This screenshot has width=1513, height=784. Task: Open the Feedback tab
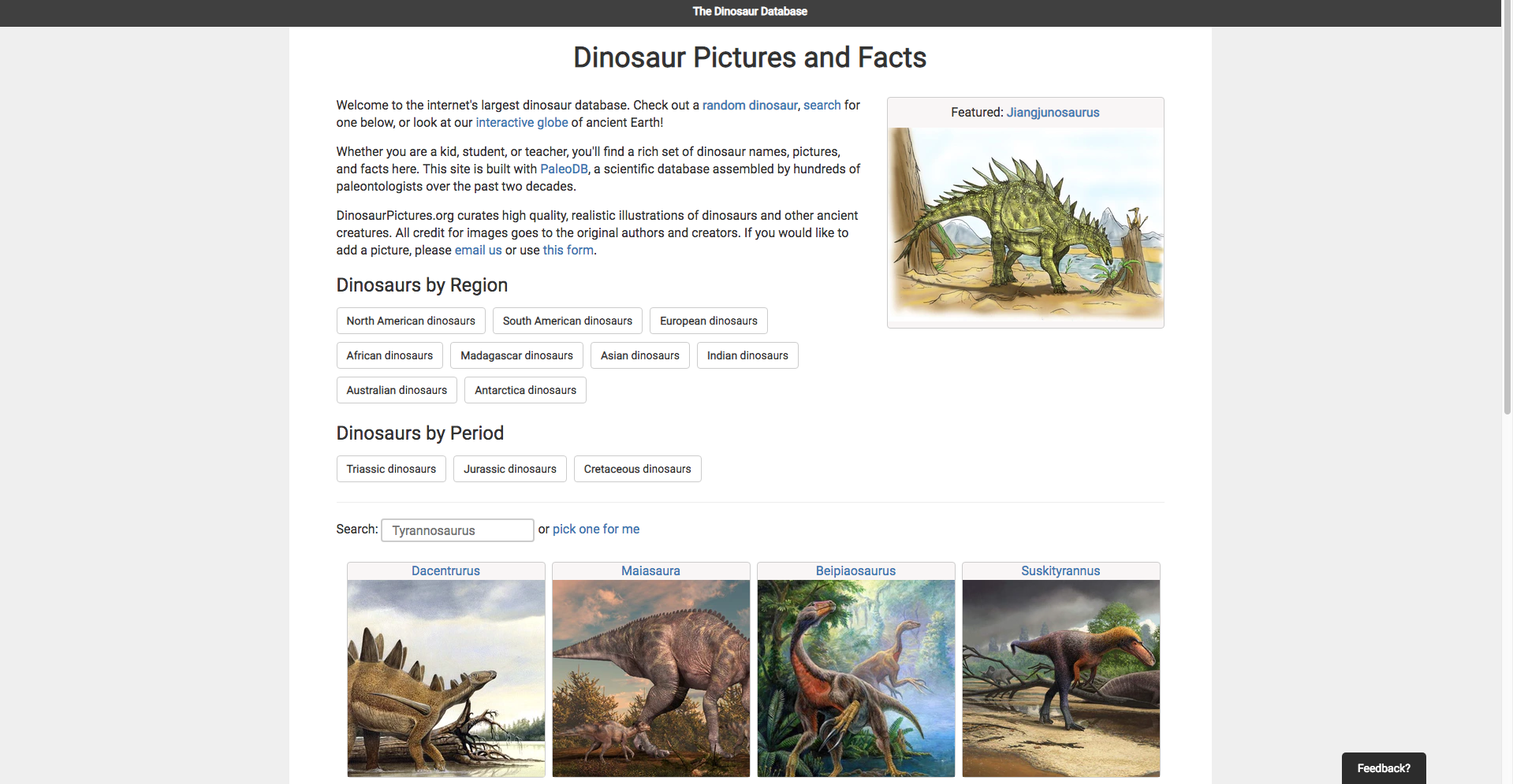pos(1383,768)
